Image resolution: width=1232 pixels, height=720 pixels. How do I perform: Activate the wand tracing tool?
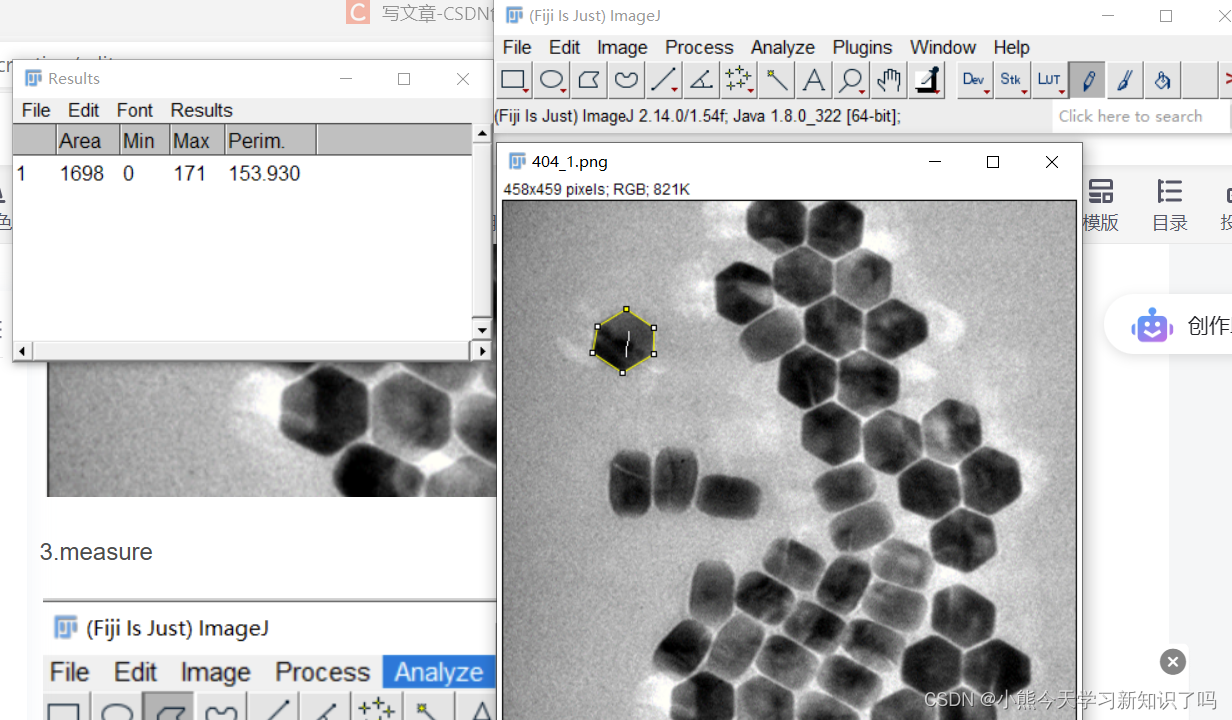click(x=776, y=80)
